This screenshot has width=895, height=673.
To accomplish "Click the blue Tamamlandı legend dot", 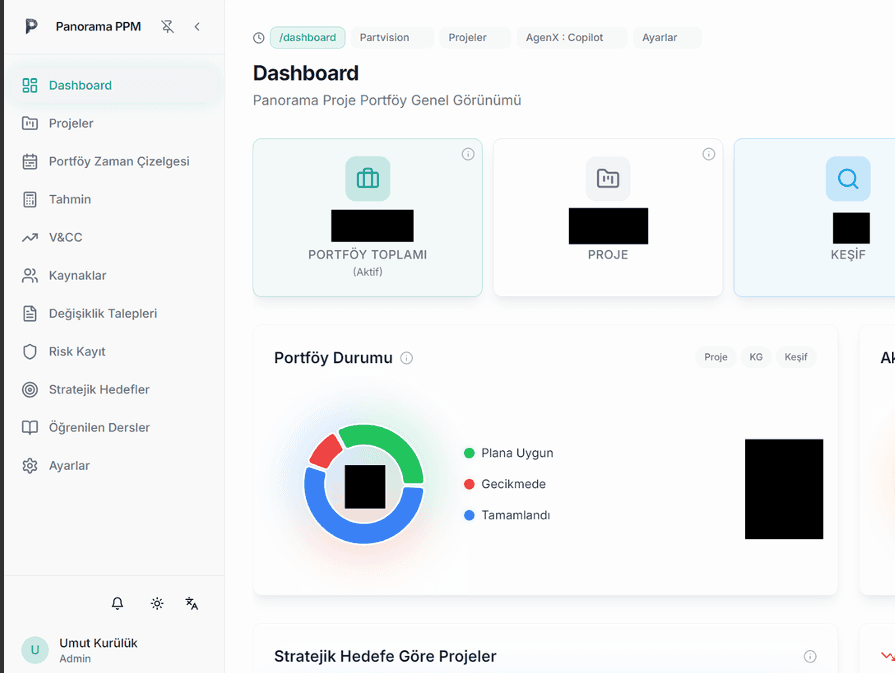I will (469, 515).
